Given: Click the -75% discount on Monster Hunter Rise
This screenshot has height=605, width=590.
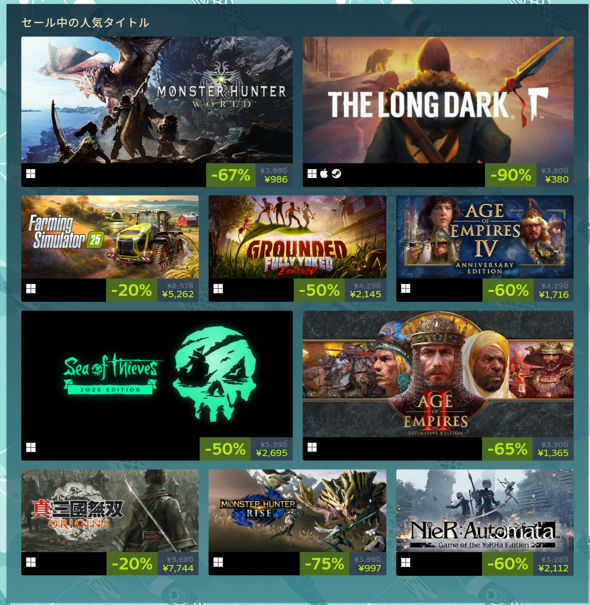Looking at the screenshot, I should click(325, 564).
